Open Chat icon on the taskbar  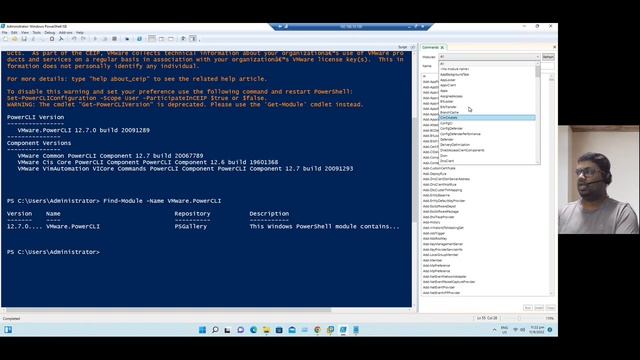240,330
